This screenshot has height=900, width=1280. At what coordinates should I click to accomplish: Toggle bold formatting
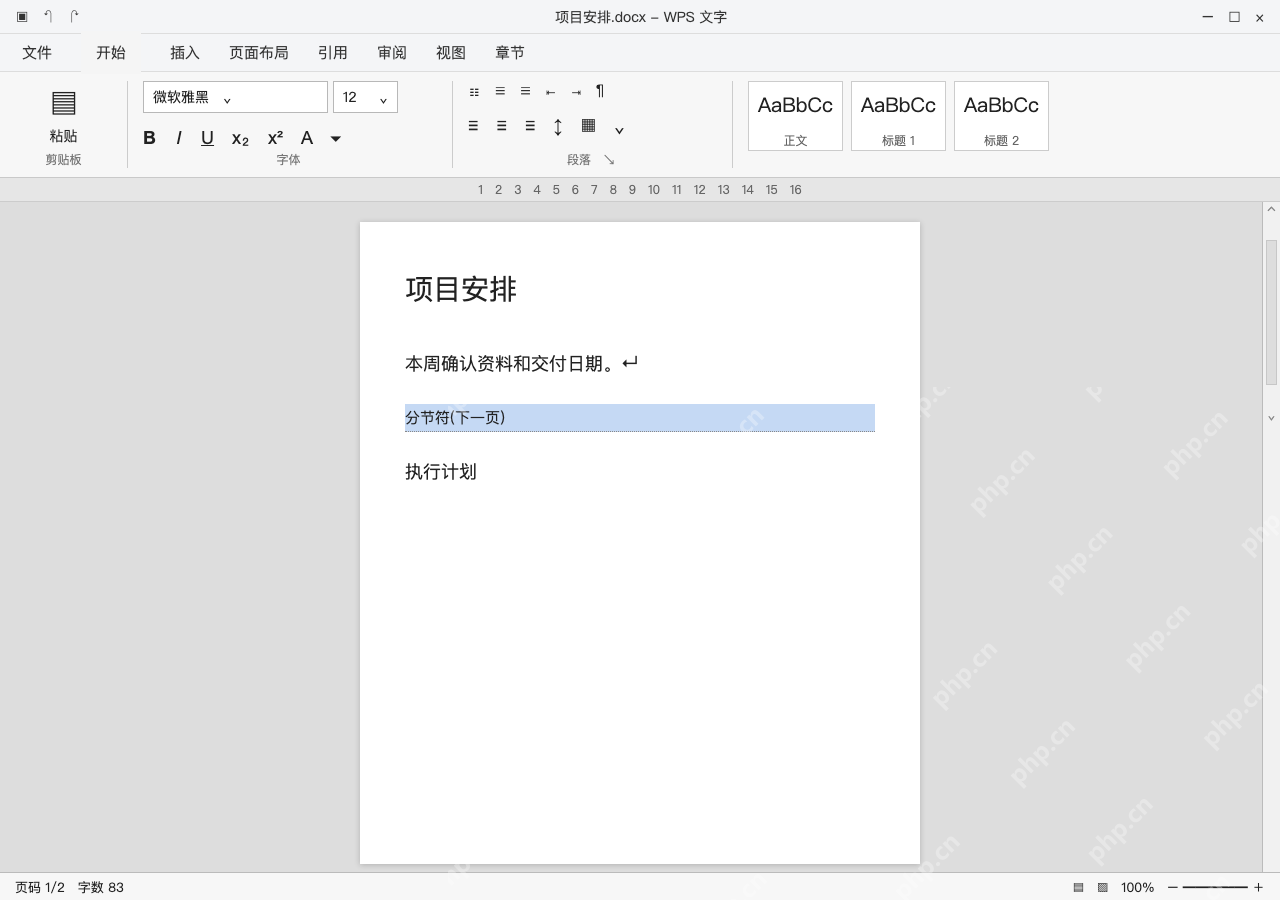[149, 138]
